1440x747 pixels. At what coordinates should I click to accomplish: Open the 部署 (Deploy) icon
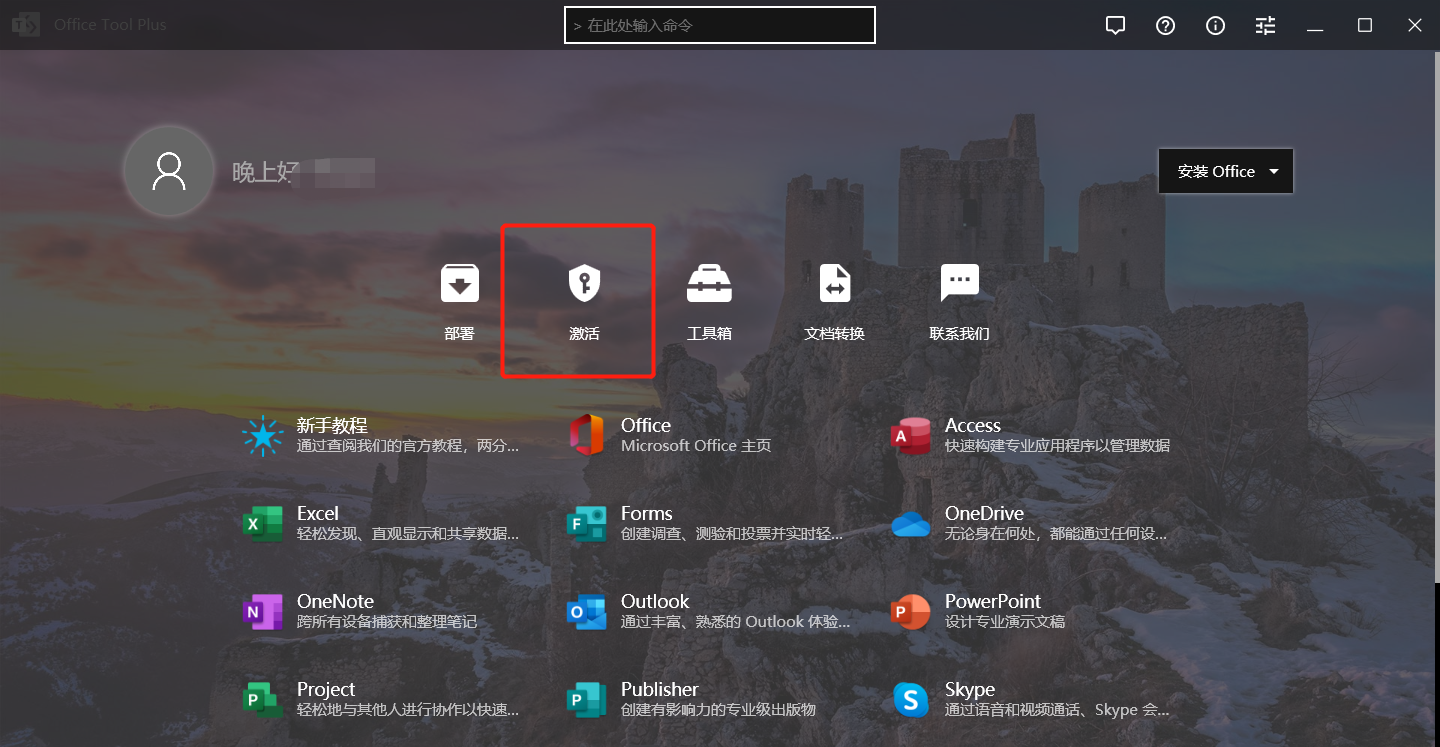pyautogui.click(x=460, y=283)
